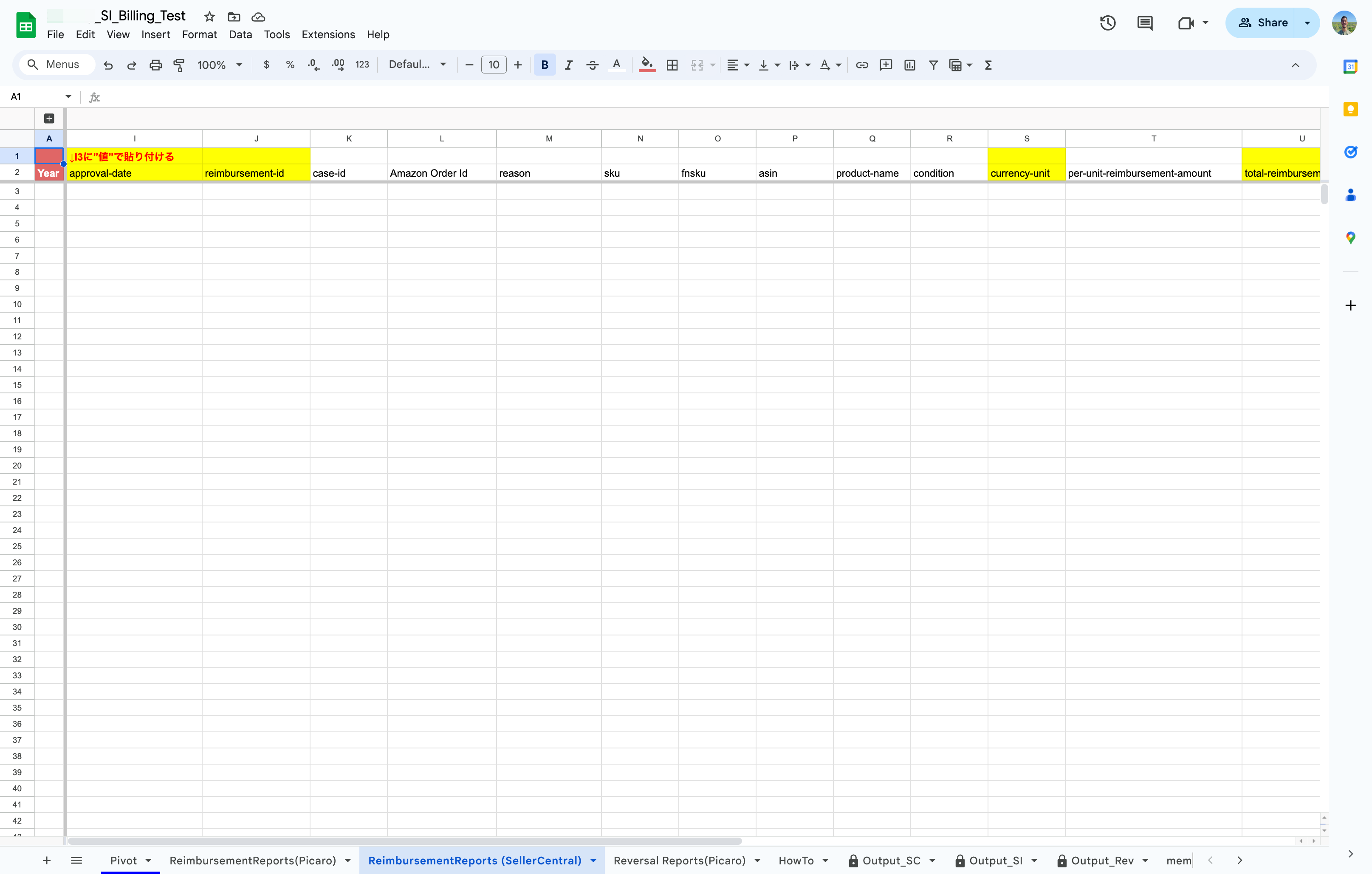
Task: Format as currency
Action: [x=266, y=65]
